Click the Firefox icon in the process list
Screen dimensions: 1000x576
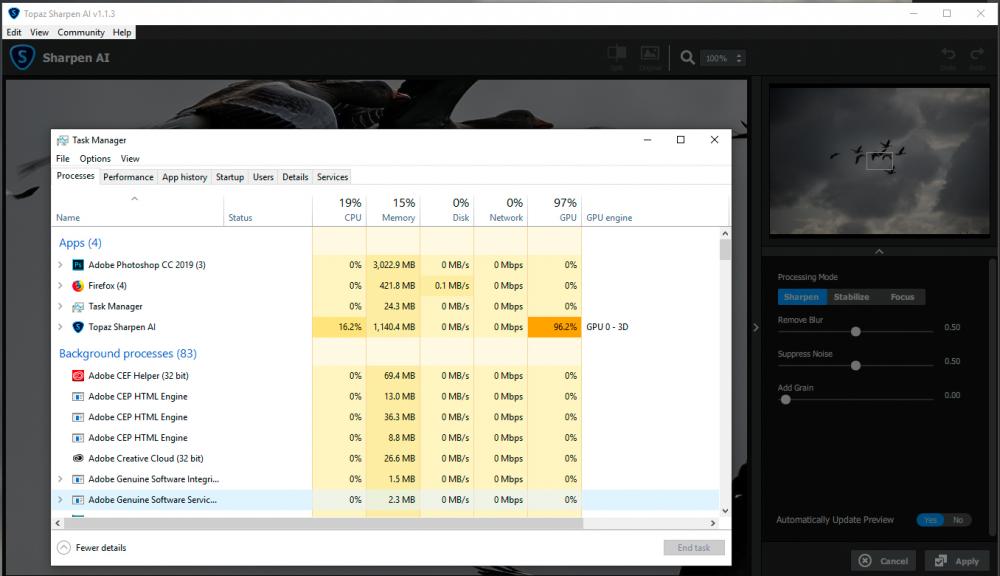(x=78, y=286)
